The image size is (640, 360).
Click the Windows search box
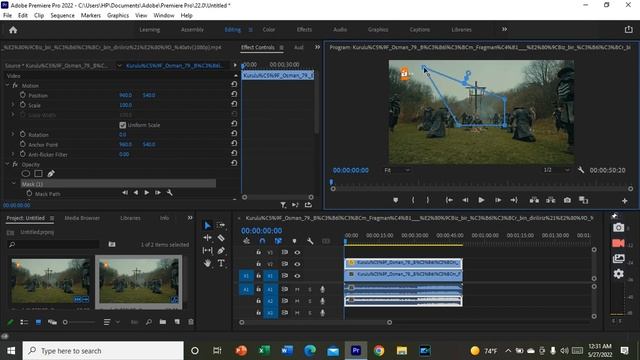tap(103, 351)
